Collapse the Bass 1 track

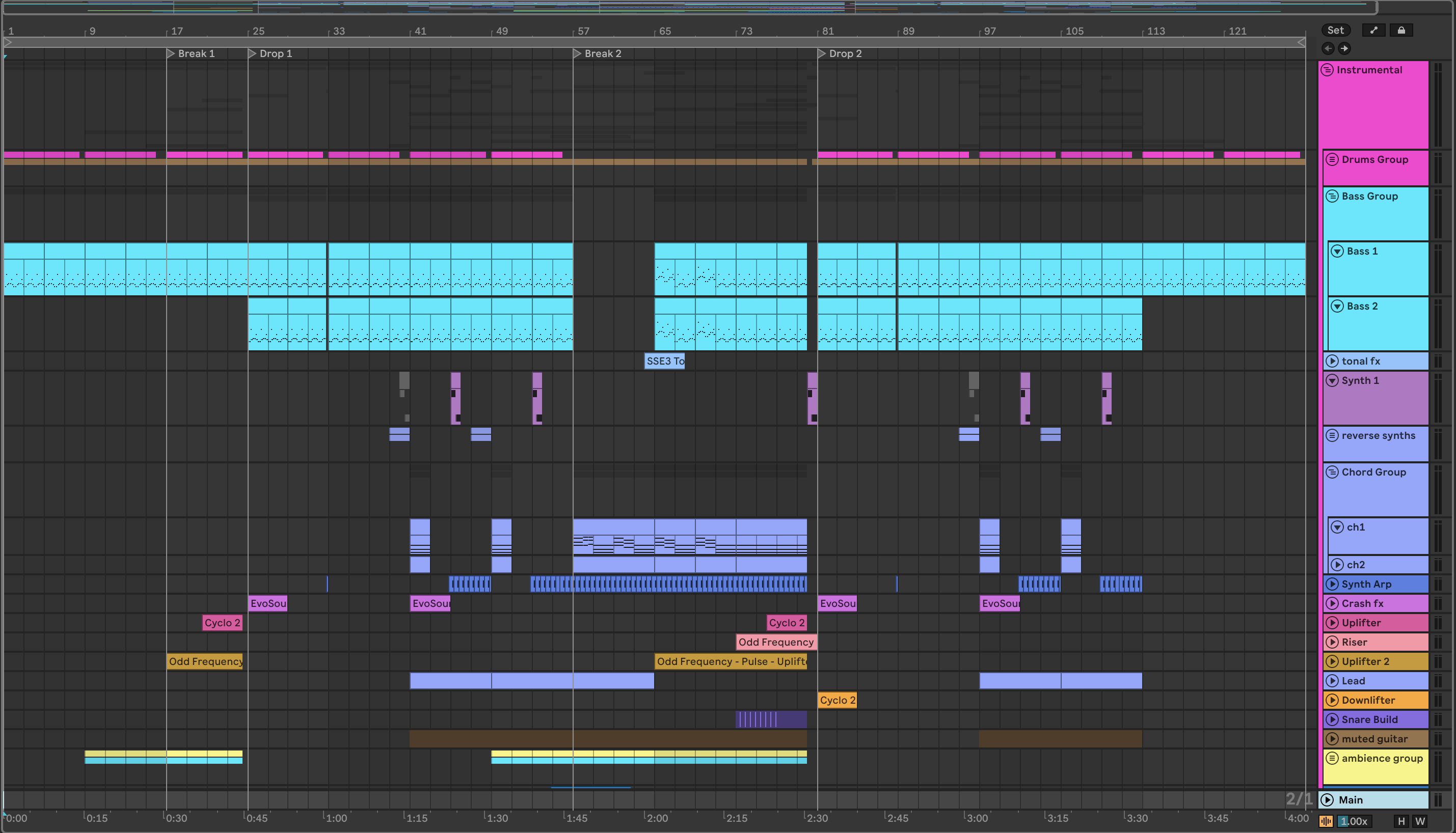click(1337, 251)
